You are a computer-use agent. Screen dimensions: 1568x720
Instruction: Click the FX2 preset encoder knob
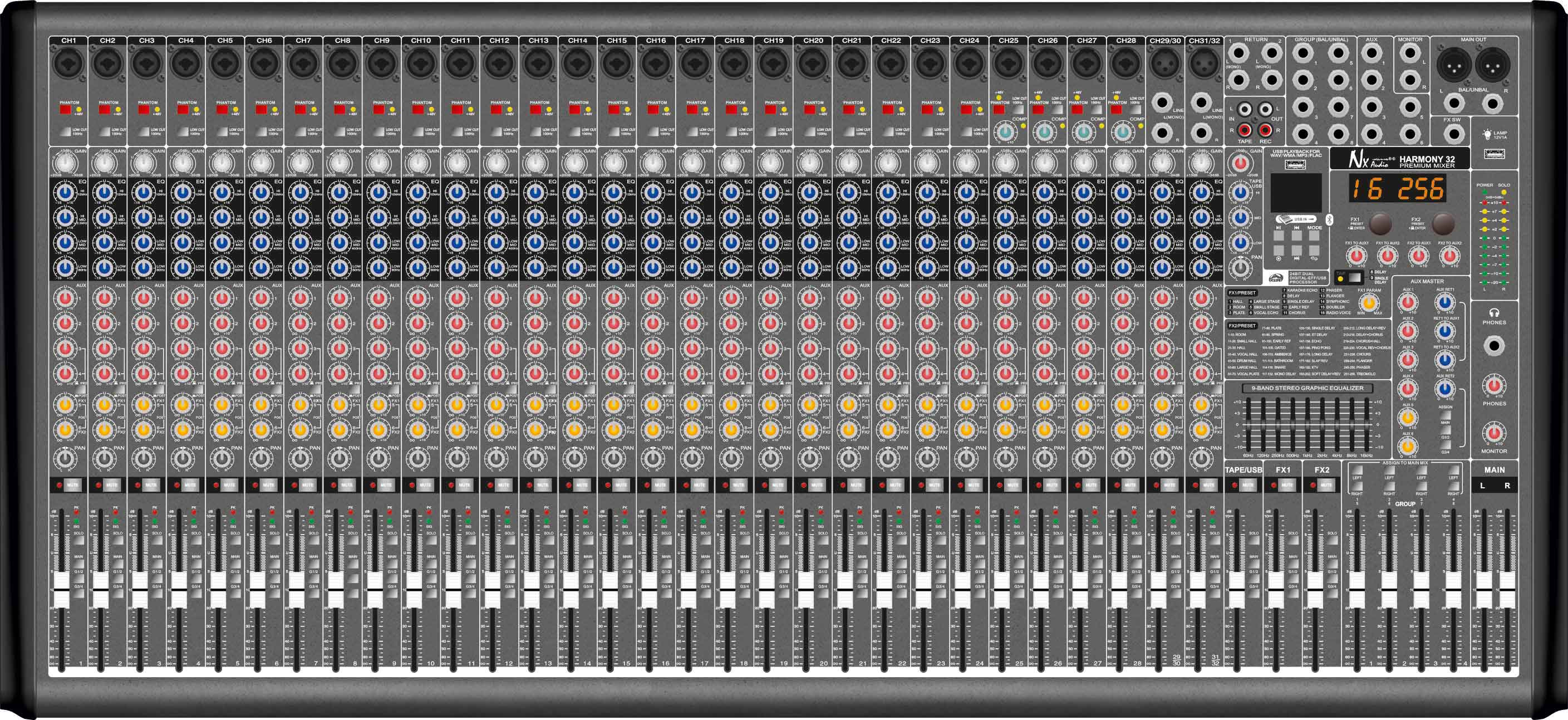coord(1443,223)
